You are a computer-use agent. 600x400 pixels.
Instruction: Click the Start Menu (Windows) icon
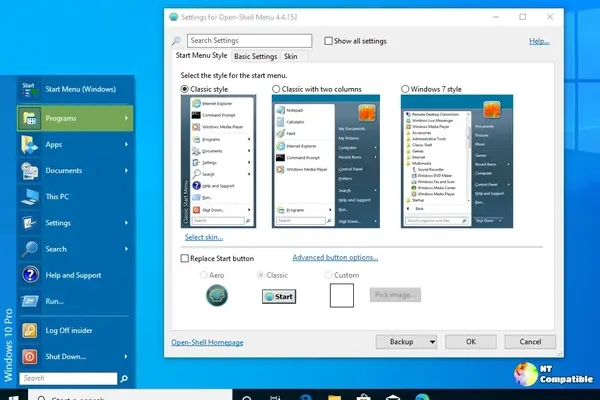(x=29, y=89)
